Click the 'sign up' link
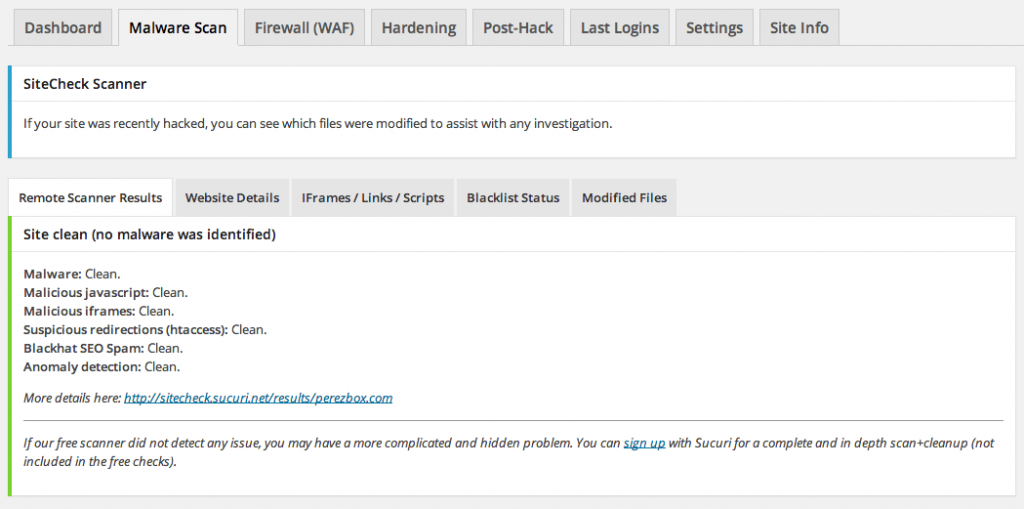Screen dimensions: 1024x509 (x=644, y=443)
